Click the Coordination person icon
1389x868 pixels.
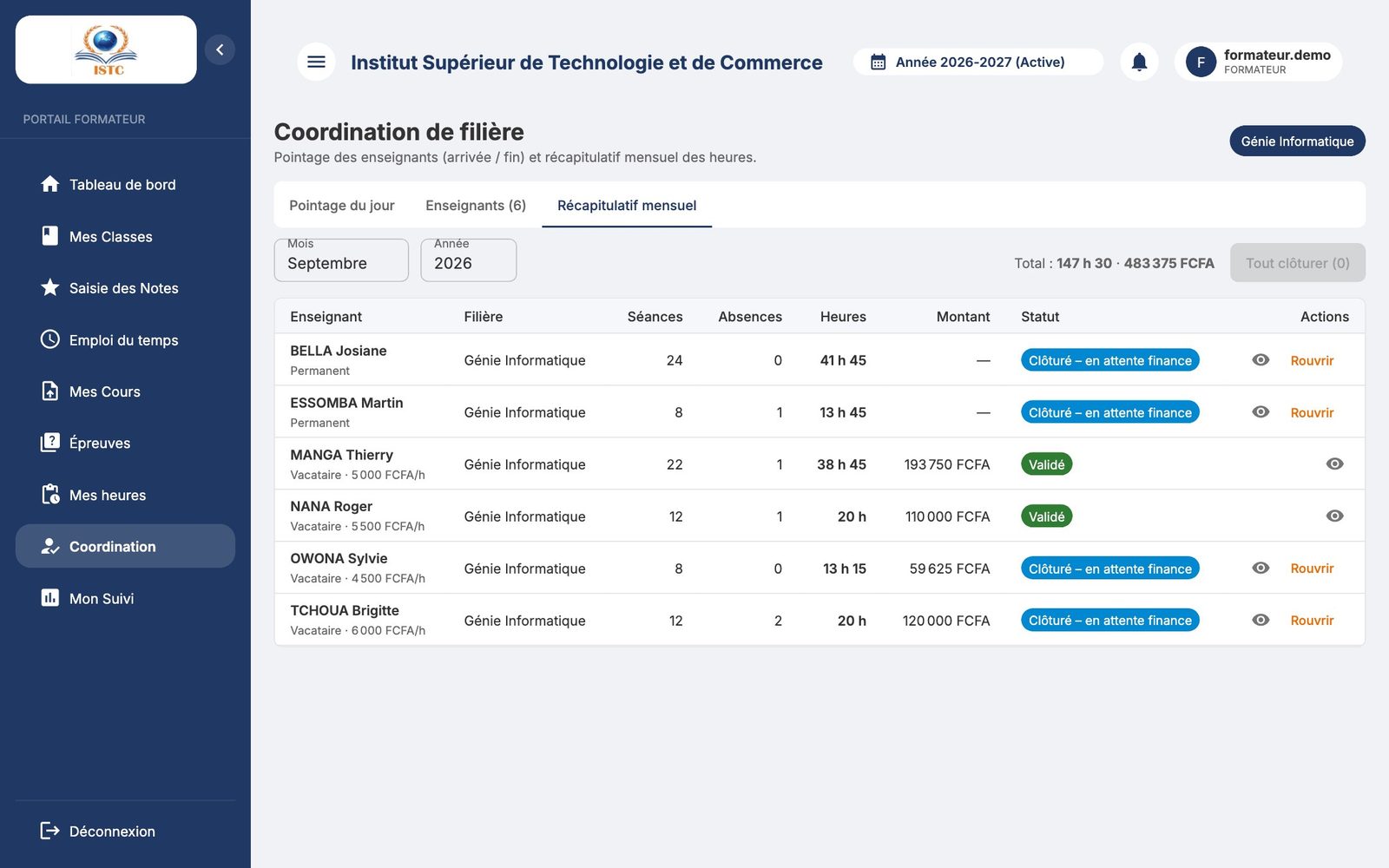point(50,546)
